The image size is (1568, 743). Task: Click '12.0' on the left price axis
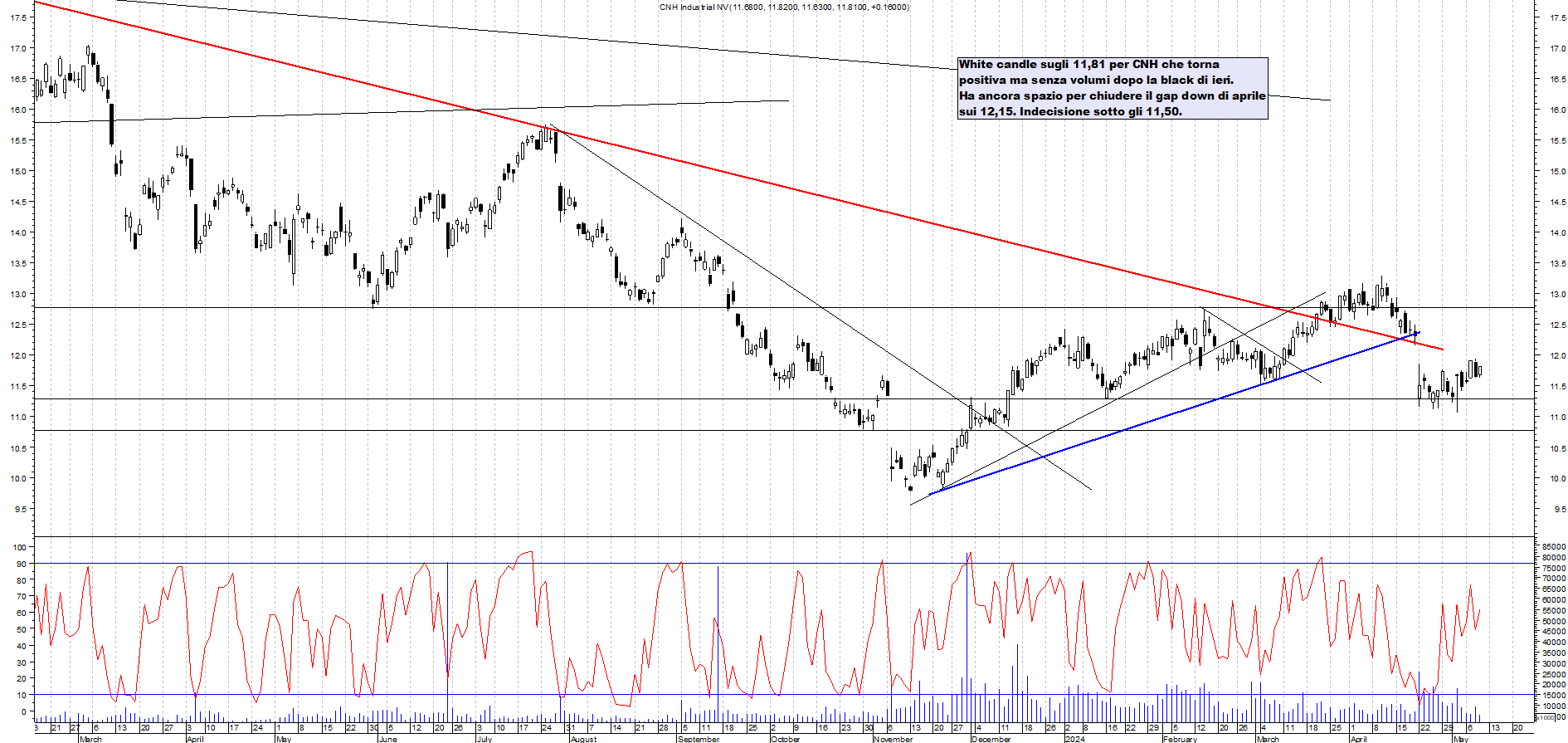coord(18,355)
